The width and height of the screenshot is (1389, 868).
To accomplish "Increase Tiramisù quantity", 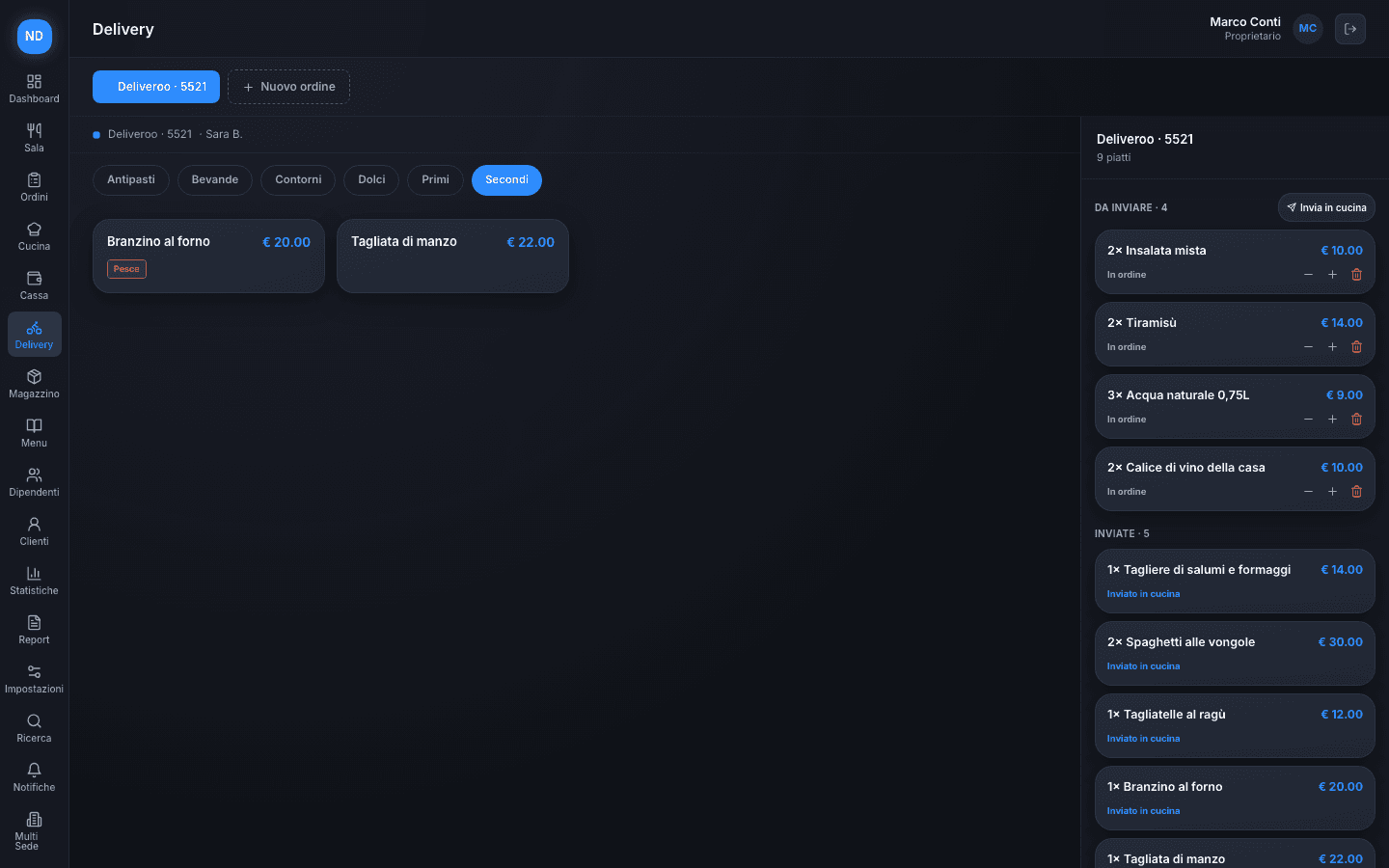I will 1332,347.
